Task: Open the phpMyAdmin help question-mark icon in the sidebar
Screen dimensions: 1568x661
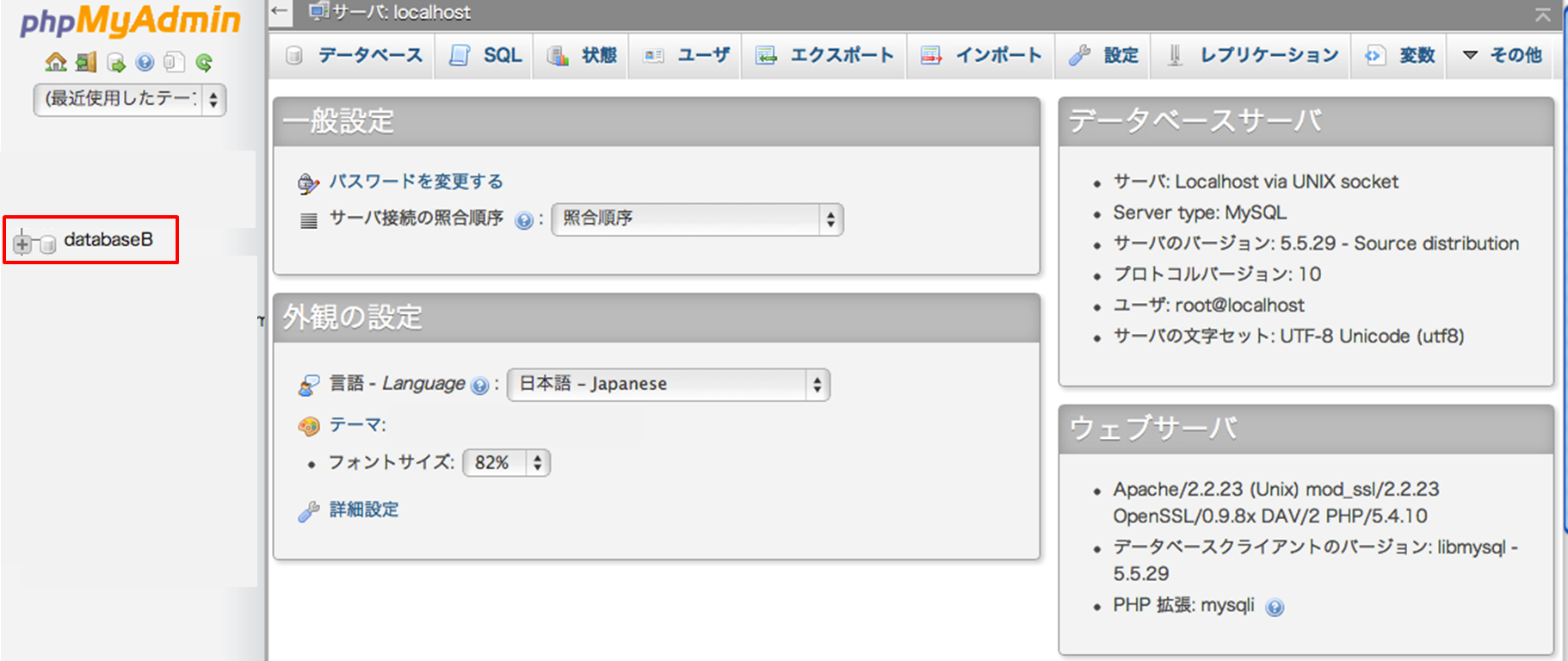Action: [x=145, y=62]
